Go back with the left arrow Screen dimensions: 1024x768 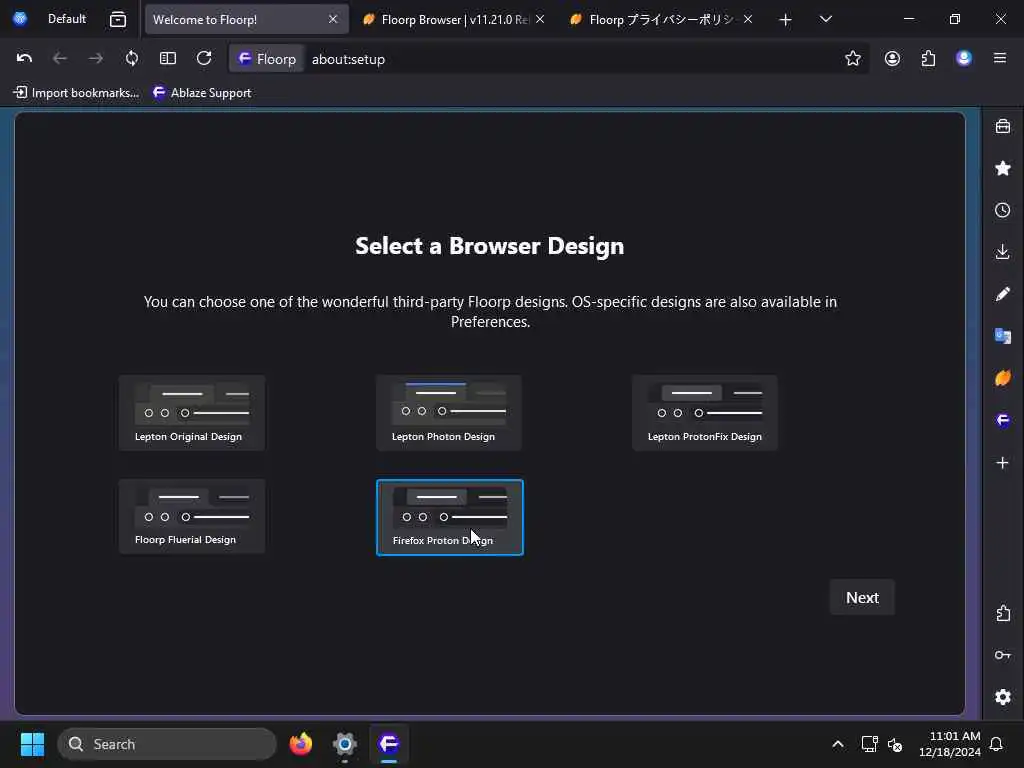pos(59,59)
